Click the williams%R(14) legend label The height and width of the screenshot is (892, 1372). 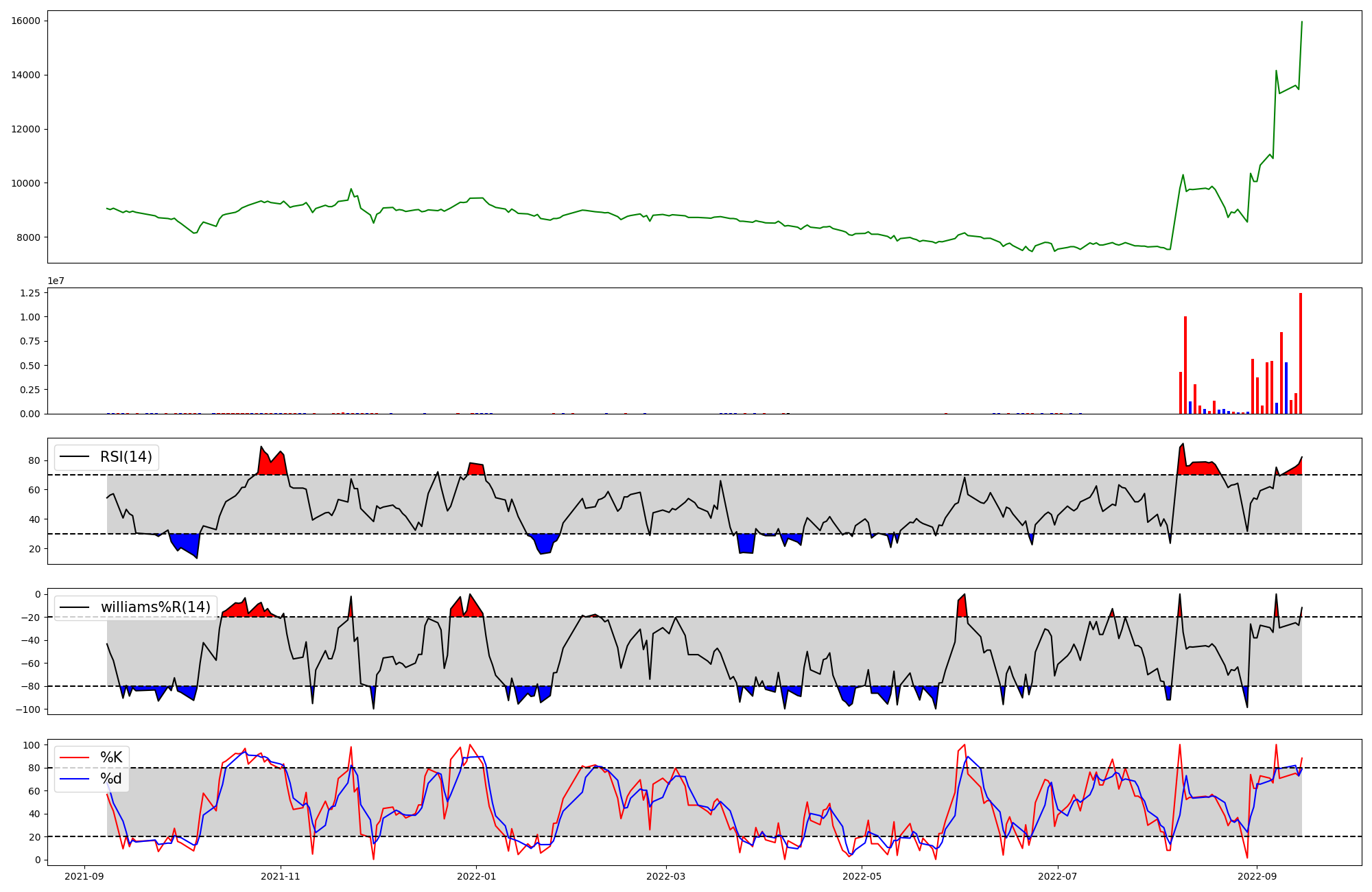(155, 607)
